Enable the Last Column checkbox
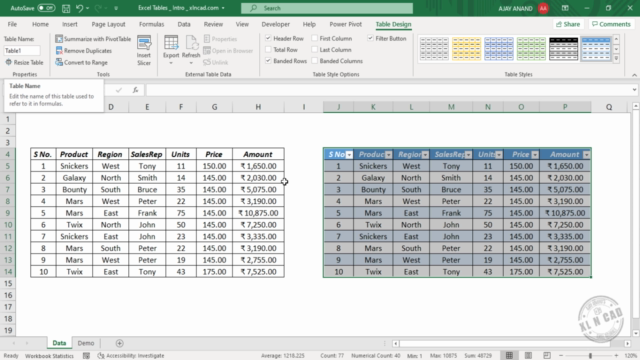The height and width of the screenshot is (360, 640). (315, 49)
